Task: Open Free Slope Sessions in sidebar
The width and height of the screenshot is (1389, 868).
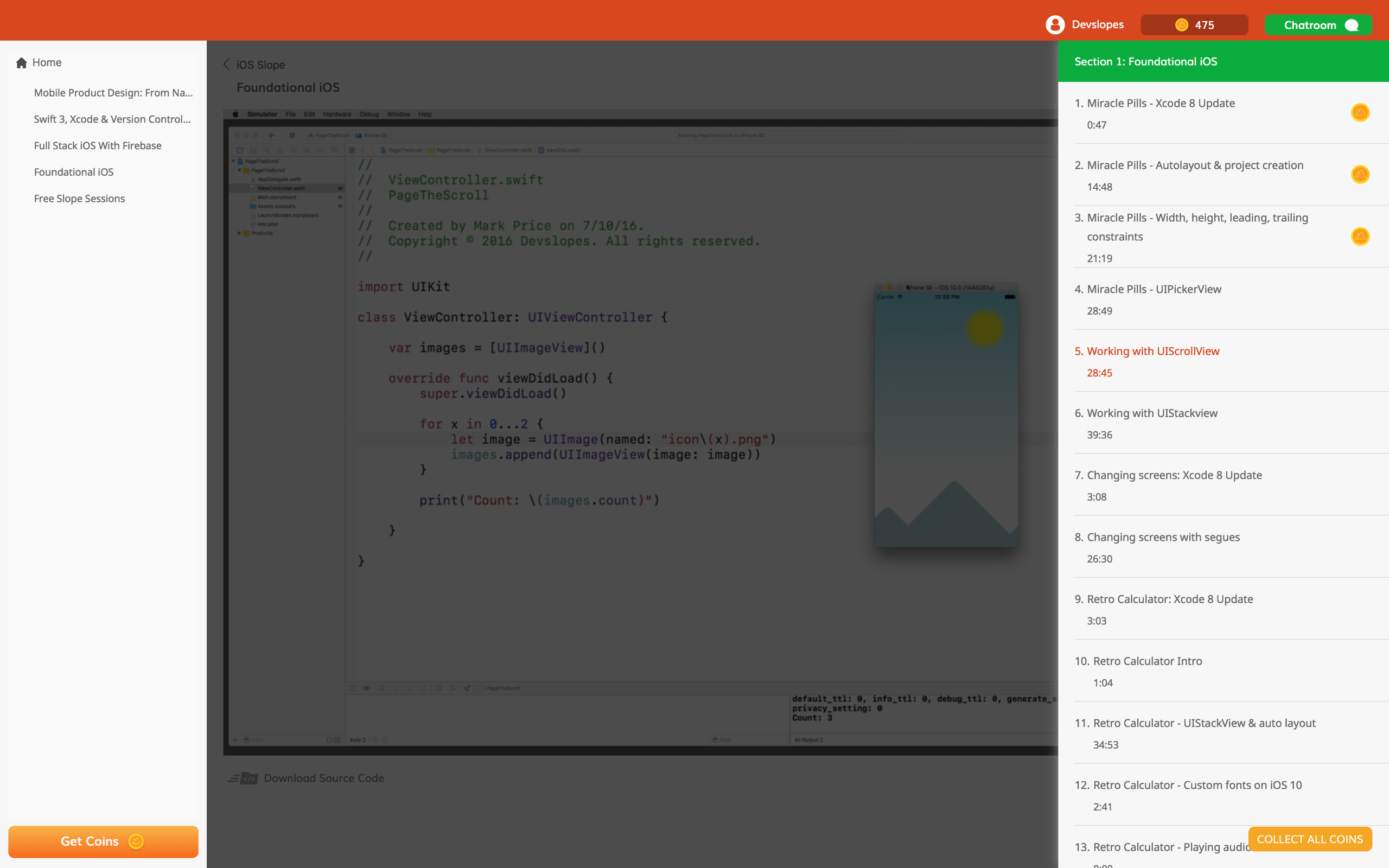Action: tap(79, 199)
